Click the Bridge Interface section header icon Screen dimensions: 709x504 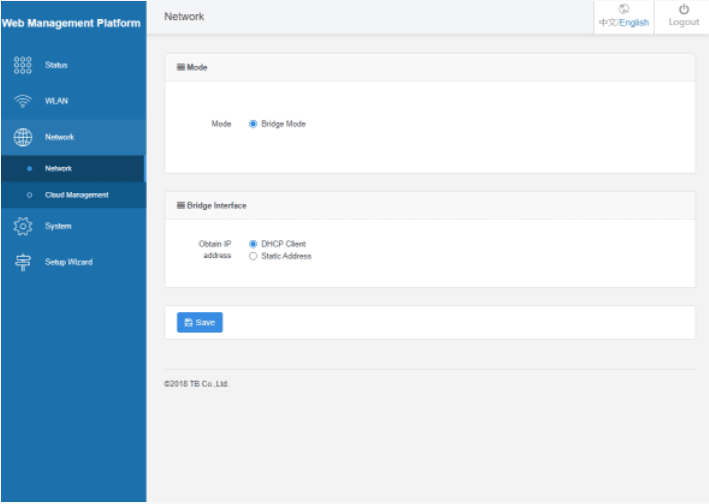[x=181, y=205]
